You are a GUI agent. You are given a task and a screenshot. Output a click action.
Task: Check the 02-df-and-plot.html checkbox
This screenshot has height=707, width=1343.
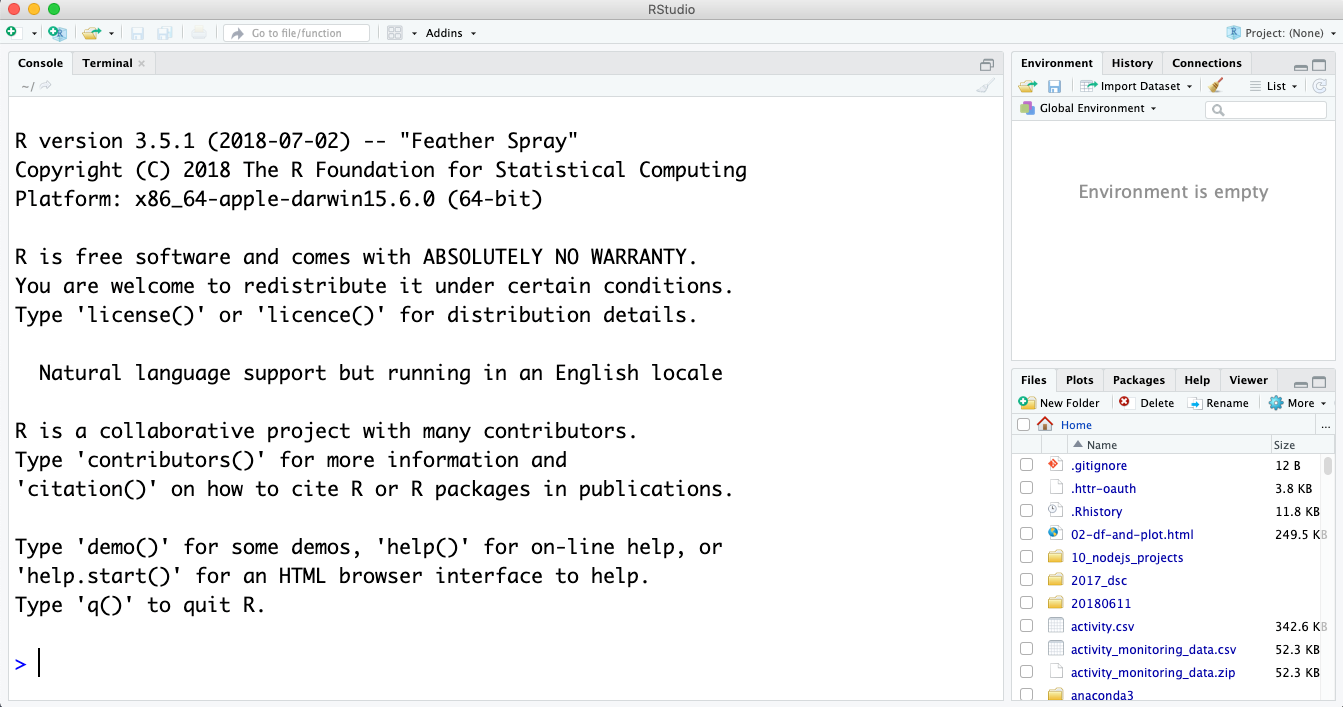coord(1026,534)
